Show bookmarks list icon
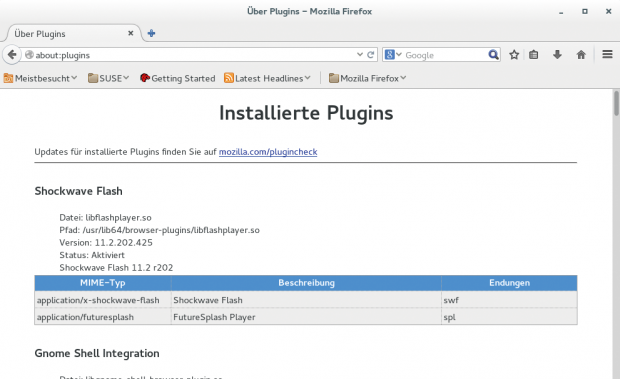The height and width of the screenshot is (379, 620). [534, 55]
